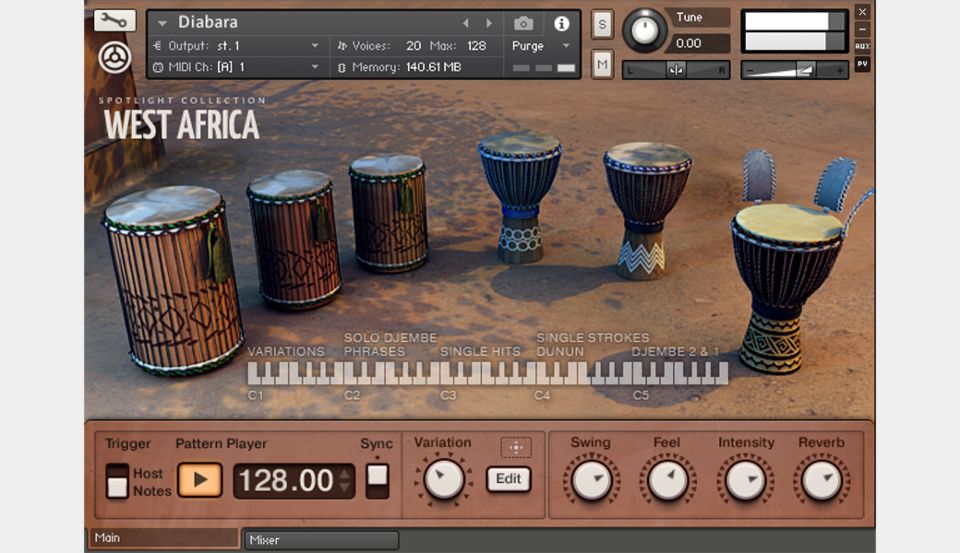
Task: Solo the instrument with S button
Action: pos(602,25)
